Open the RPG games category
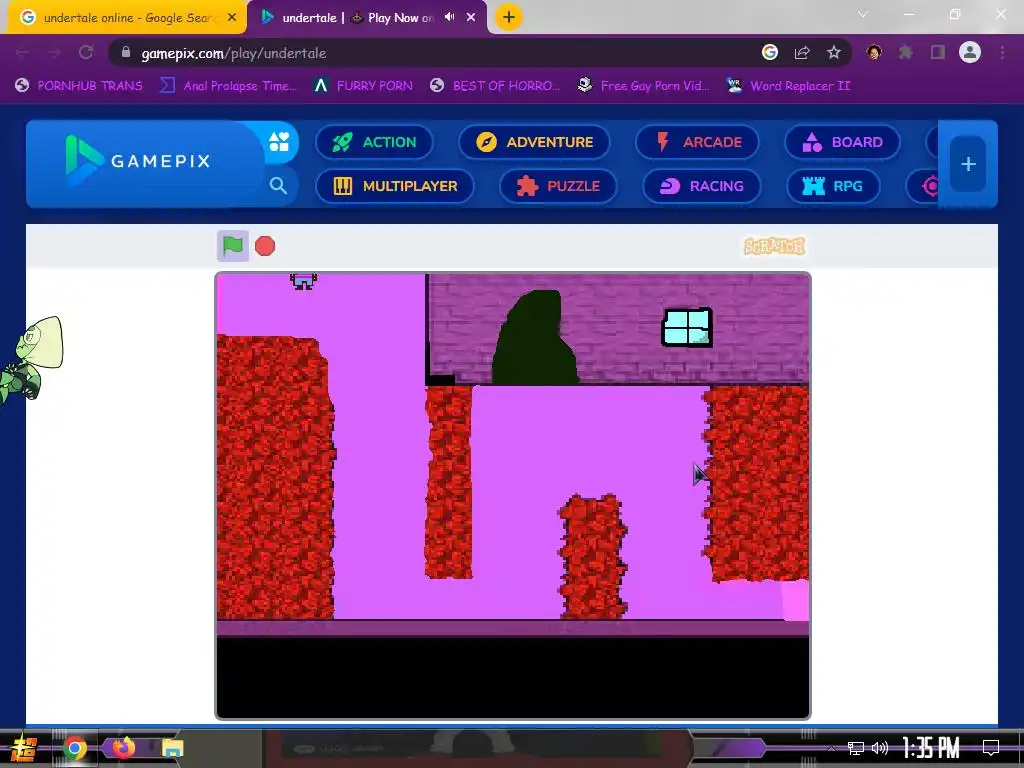 point(833,186)
